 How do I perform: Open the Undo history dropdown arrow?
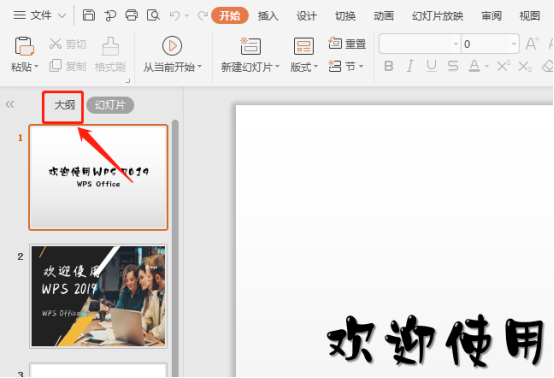click(187, 16)
